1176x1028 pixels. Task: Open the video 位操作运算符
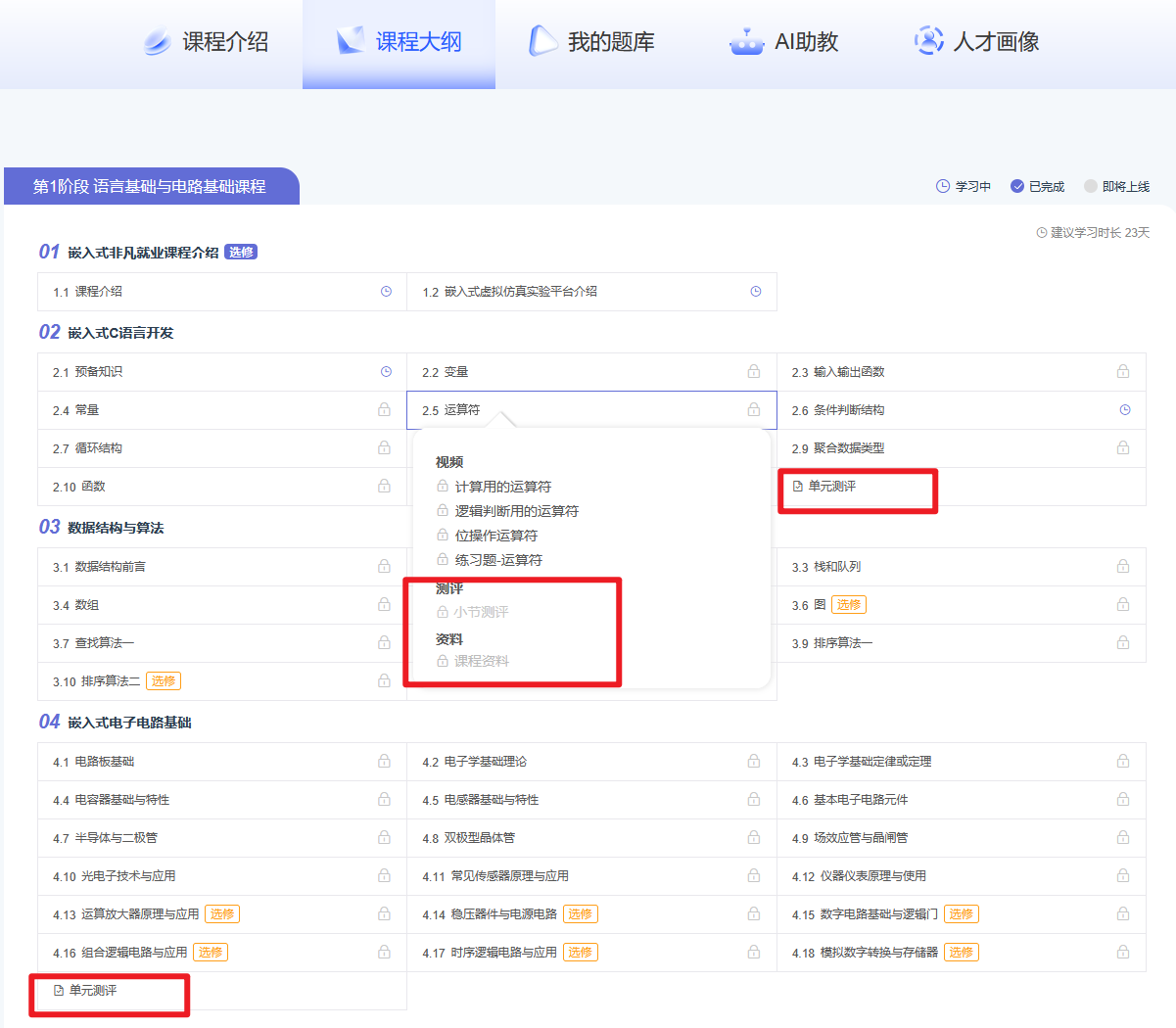pyautogui.click(x=495, y=536)
